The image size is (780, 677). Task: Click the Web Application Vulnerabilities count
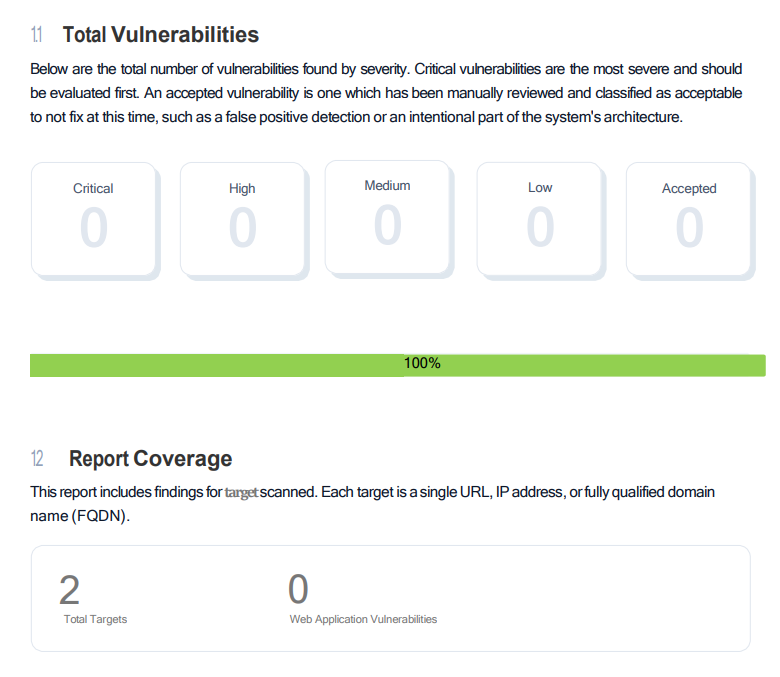(x=298, y=590)
